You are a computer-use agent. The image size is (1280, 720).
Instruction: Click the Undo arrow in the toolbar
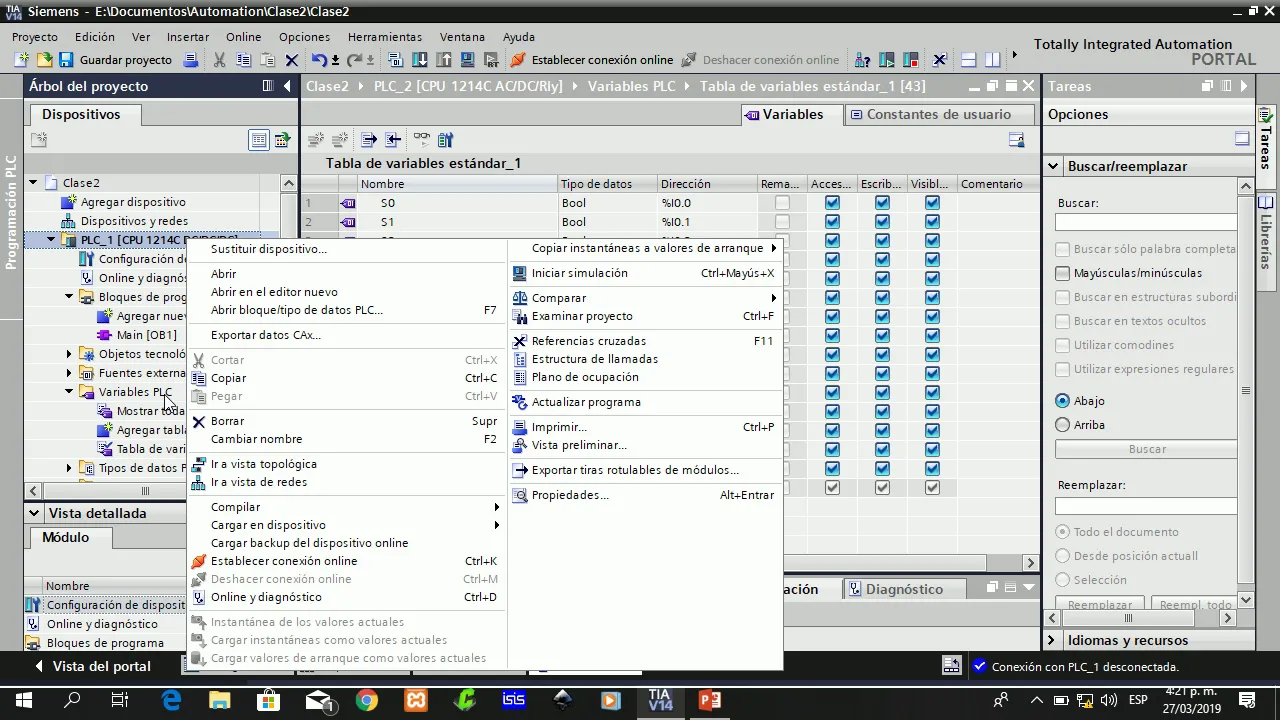coord(319,60)
